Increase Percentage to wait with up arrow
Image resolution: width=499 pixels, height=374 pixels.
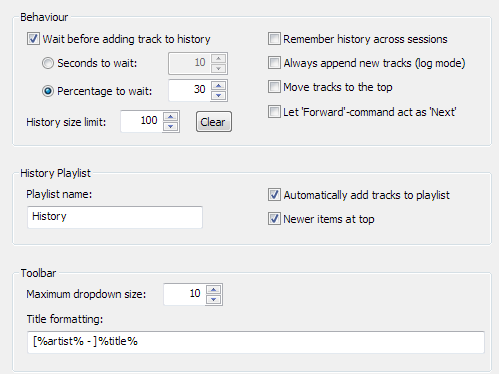pyautogui.click(x=218, y=86)
